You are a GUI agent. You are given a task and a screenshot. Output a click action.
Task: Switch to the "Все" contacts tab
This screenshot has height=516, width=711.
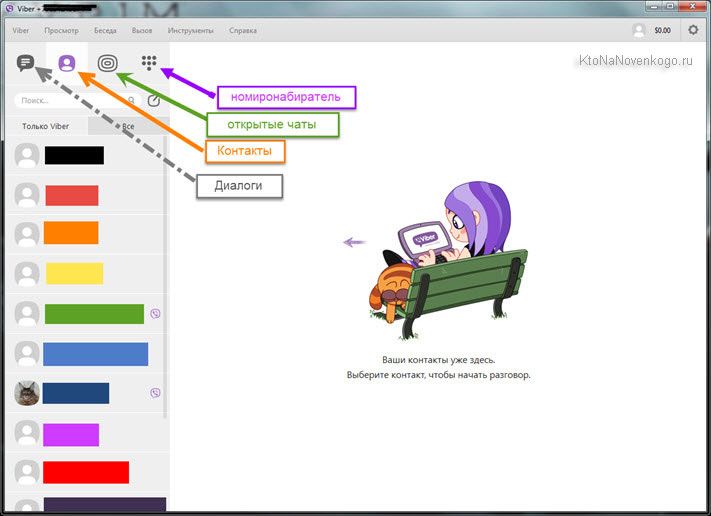[x=128, y=127]
